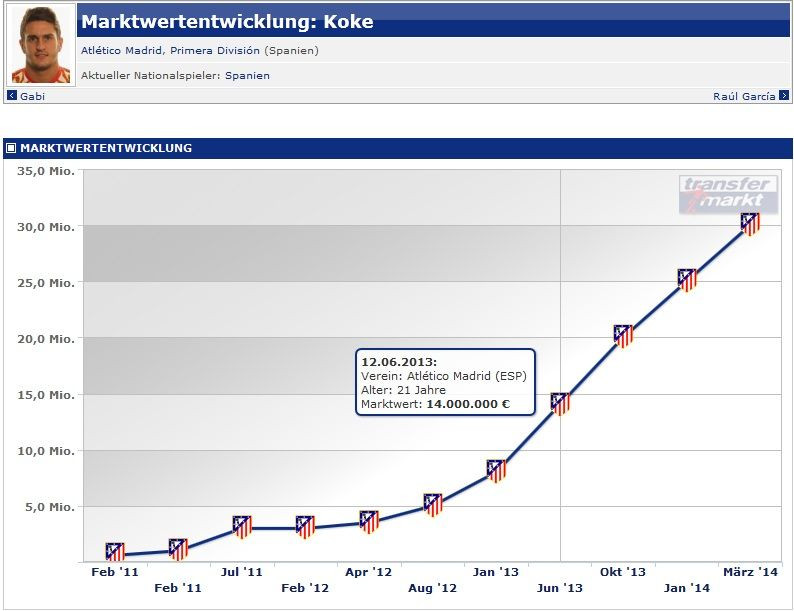This screenshot has width=794, height=611.
Task: Follow the Spanien national team link
Action: [247, 75]
